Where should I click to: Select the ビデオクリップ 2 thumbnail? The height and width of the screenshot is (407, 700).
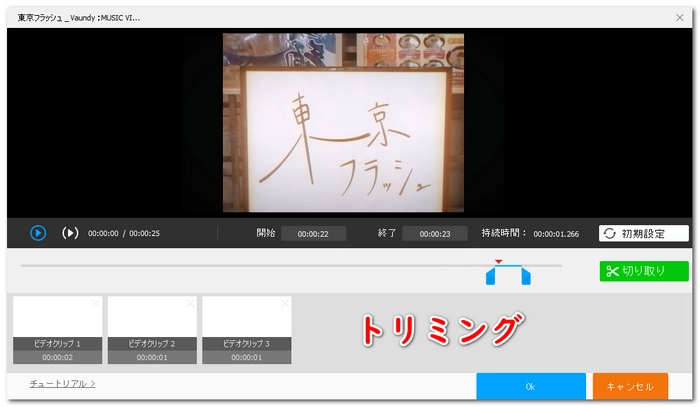click(x=152, y=330)
